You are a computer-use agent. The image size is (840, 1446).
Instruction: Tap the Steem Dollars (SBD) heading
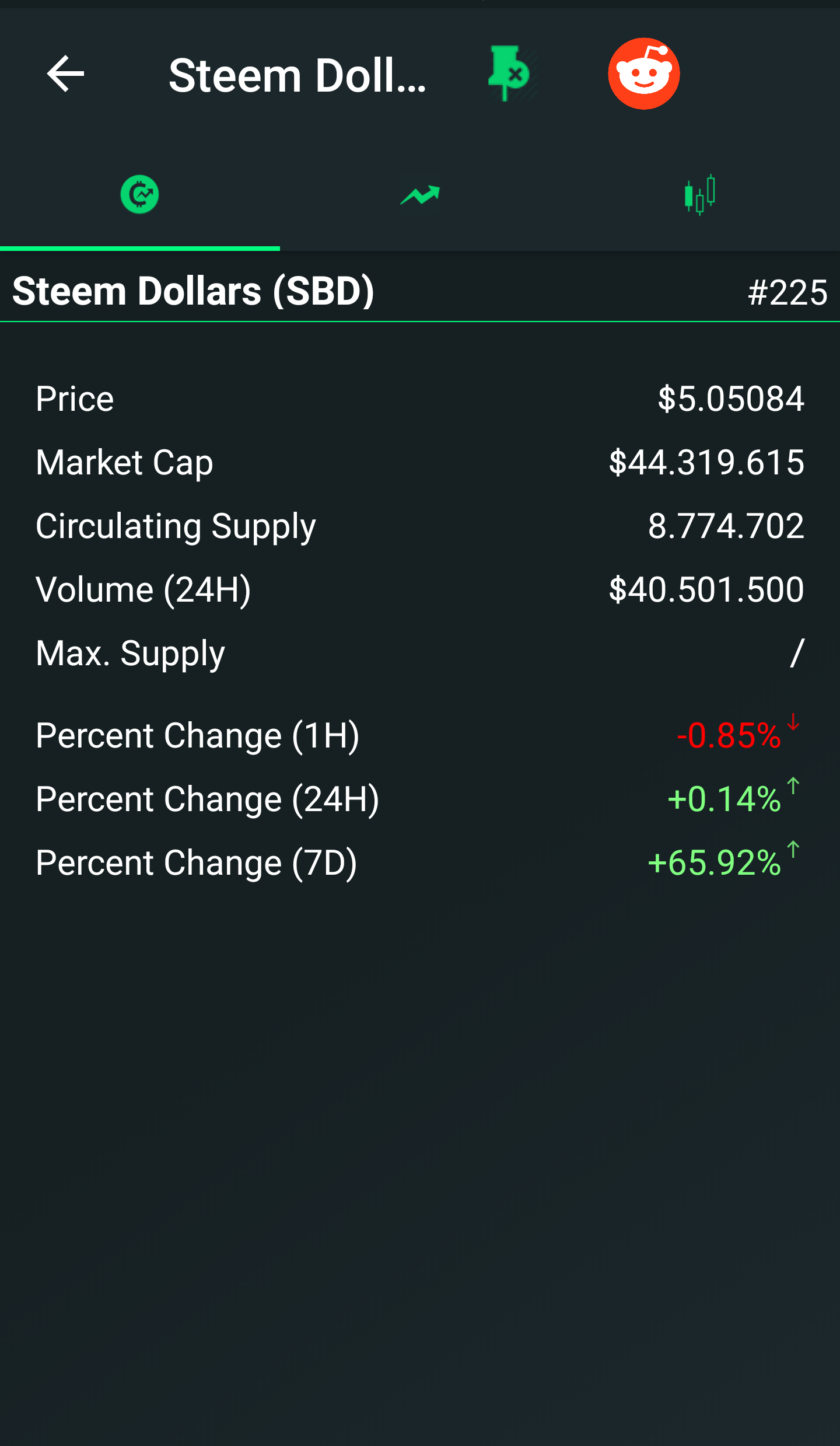pos(193,291)
